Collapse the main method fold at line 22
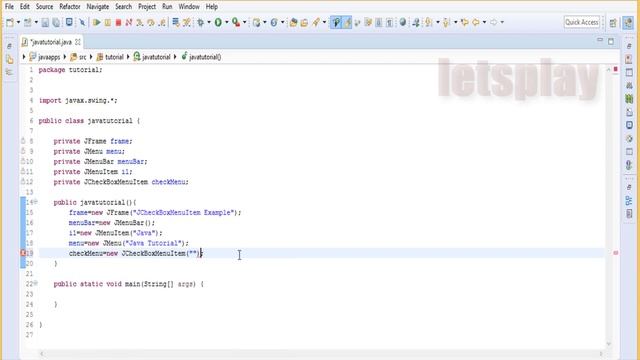Screen dimensions: 640x360 click(36, 283)
